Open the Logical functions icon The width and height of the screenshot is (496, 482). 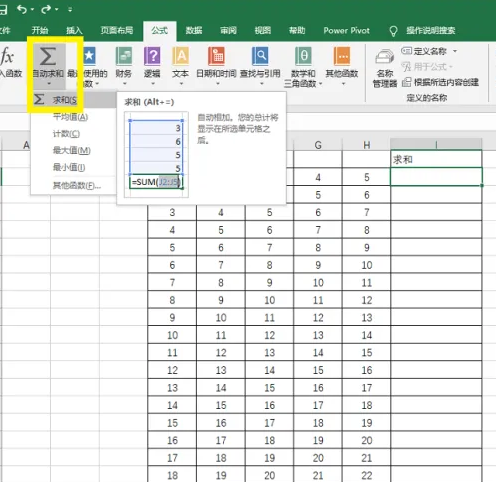point(152,56)
